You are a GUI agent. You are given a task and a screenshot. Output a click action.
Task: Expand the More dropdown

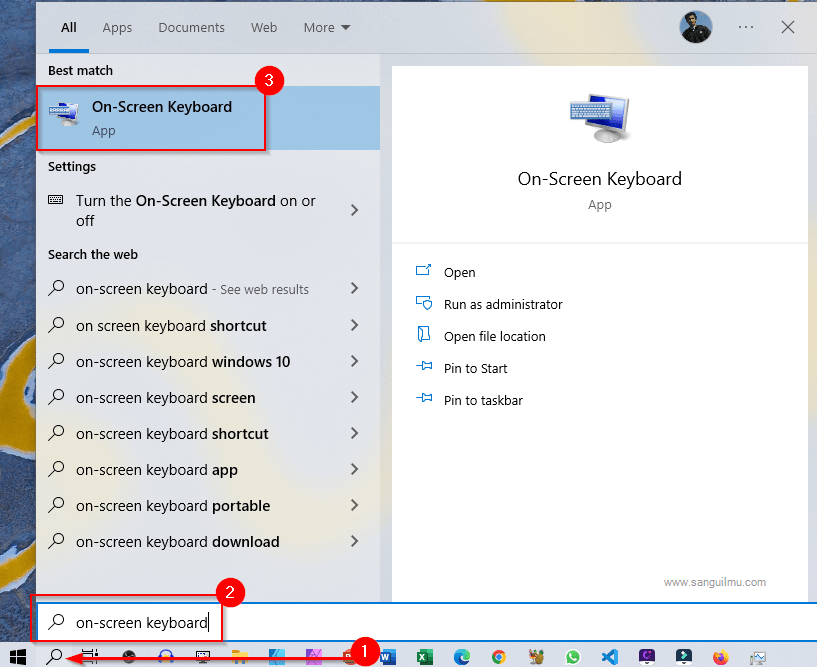click(x=327, y=28)
